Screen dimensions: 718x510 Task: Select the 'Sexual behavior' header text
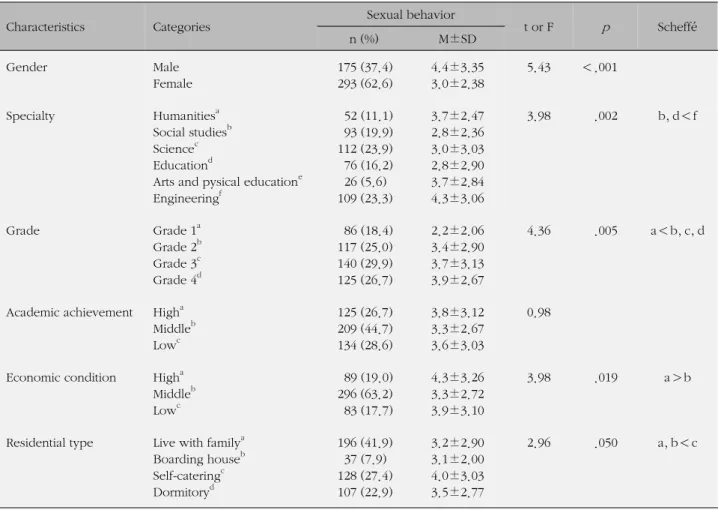coord(410,15)
